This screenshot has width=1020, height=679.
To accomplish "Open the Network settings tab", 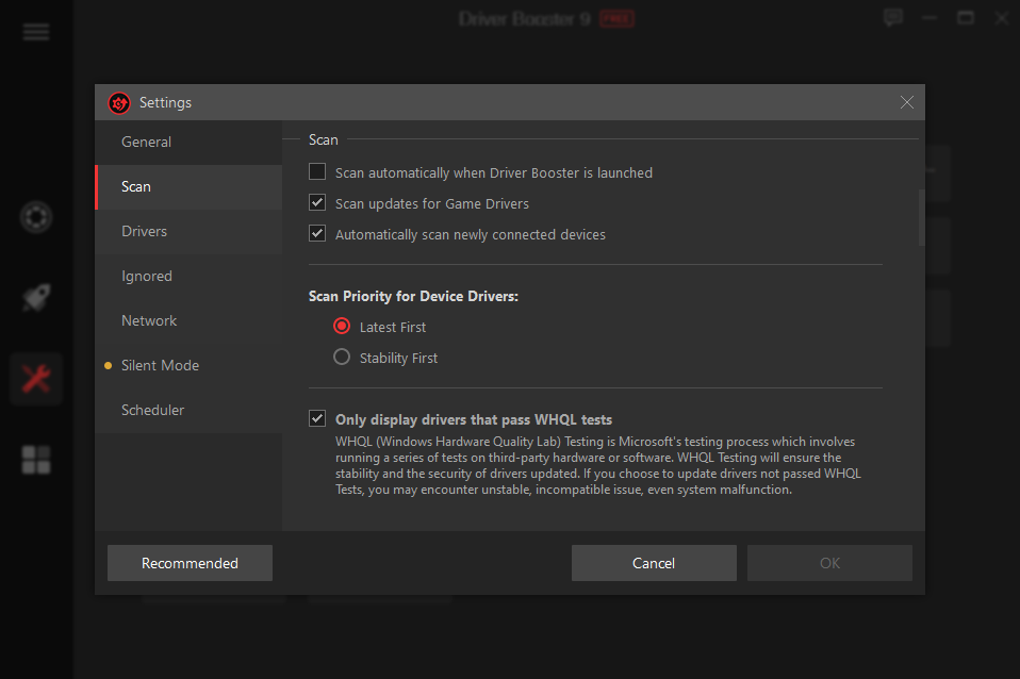I will point(189,321).
